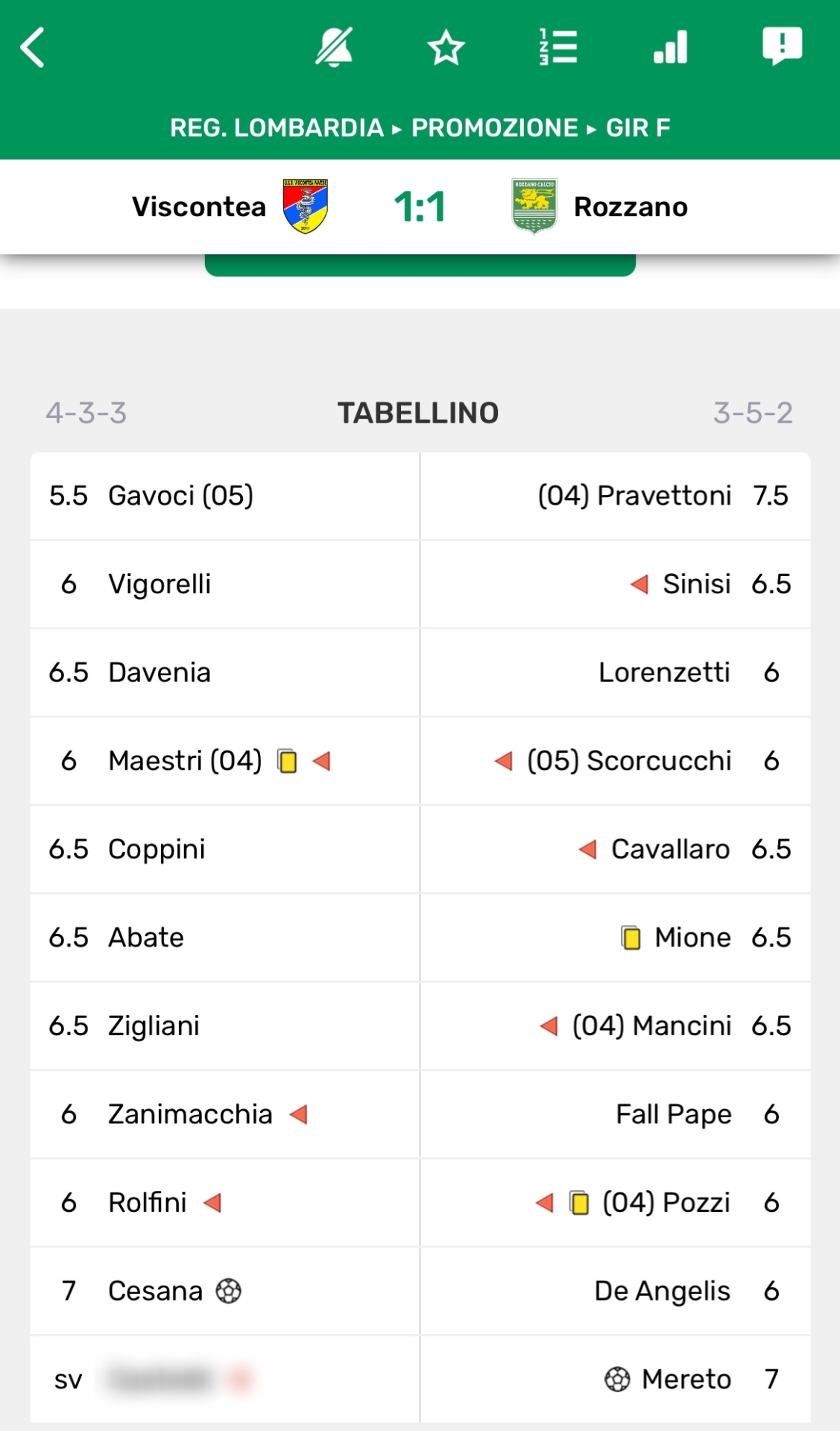Open the statistics bar chart icon
Screen dimensions: 840x1431
[670, 47]
